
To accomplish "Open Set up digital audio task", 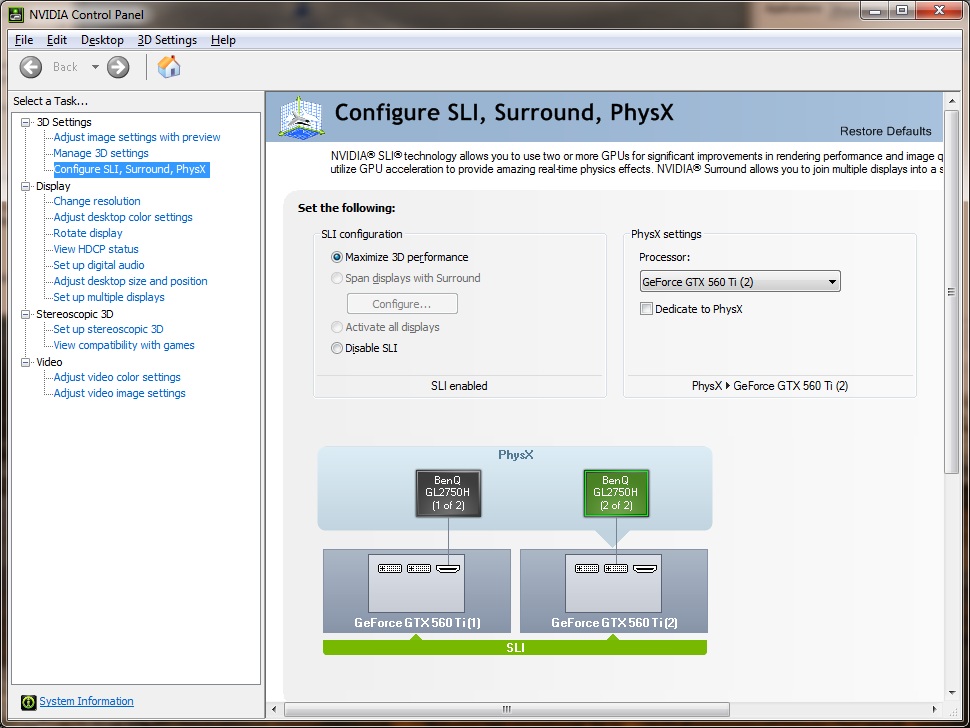I will (99, 265).
